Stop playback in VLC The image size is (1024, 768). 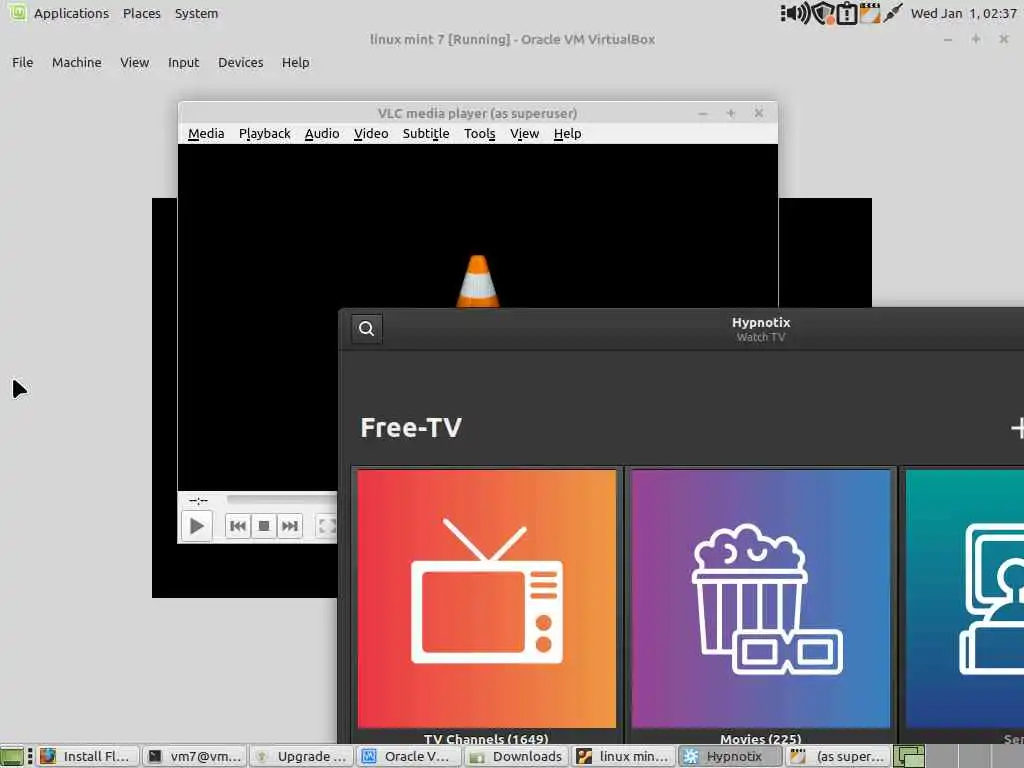[x=264, y=526]
